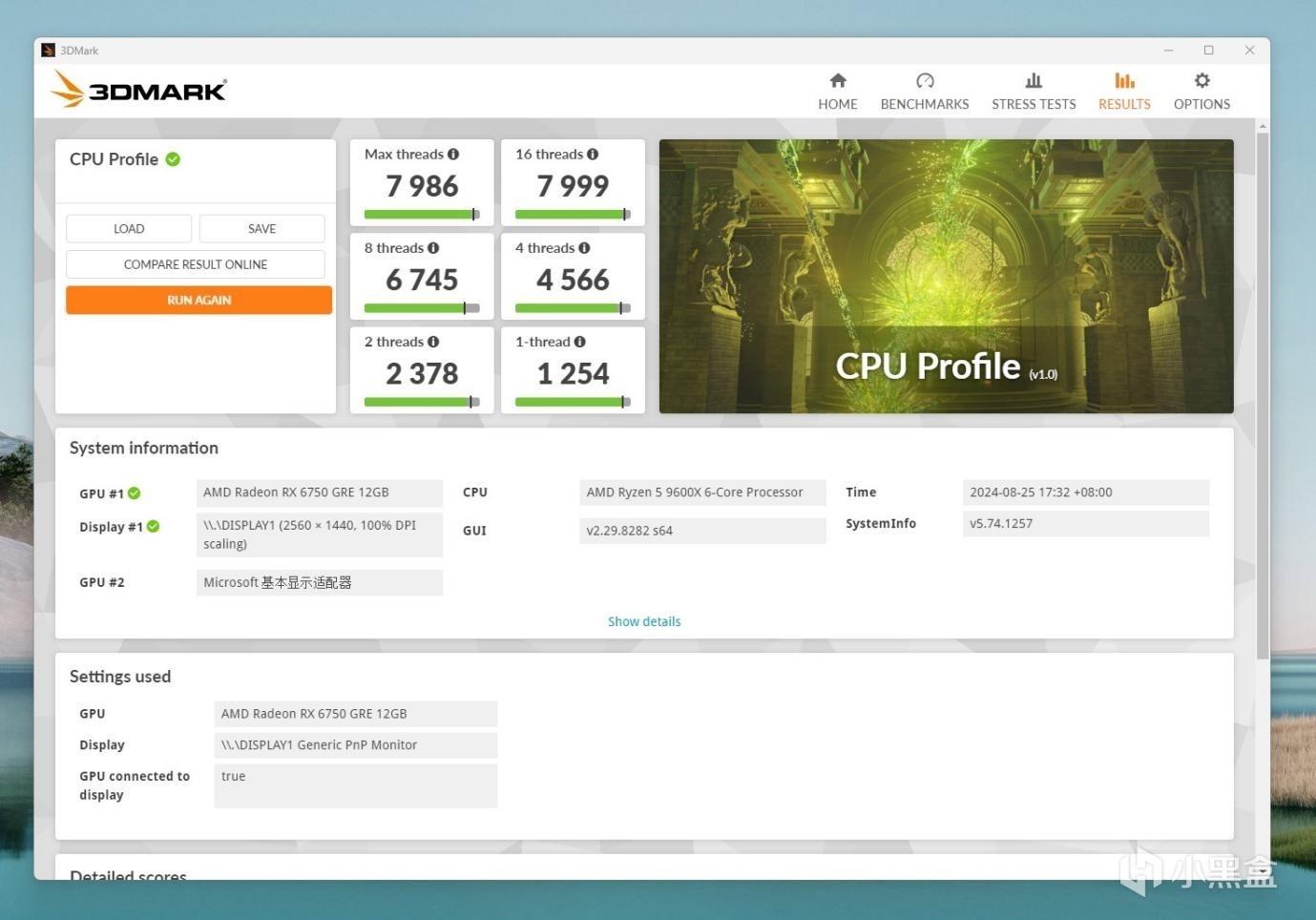Viewport: 1316px width, 920px height.
Task: Click the 2 threads score progress bar
Action: coord(422,402)
